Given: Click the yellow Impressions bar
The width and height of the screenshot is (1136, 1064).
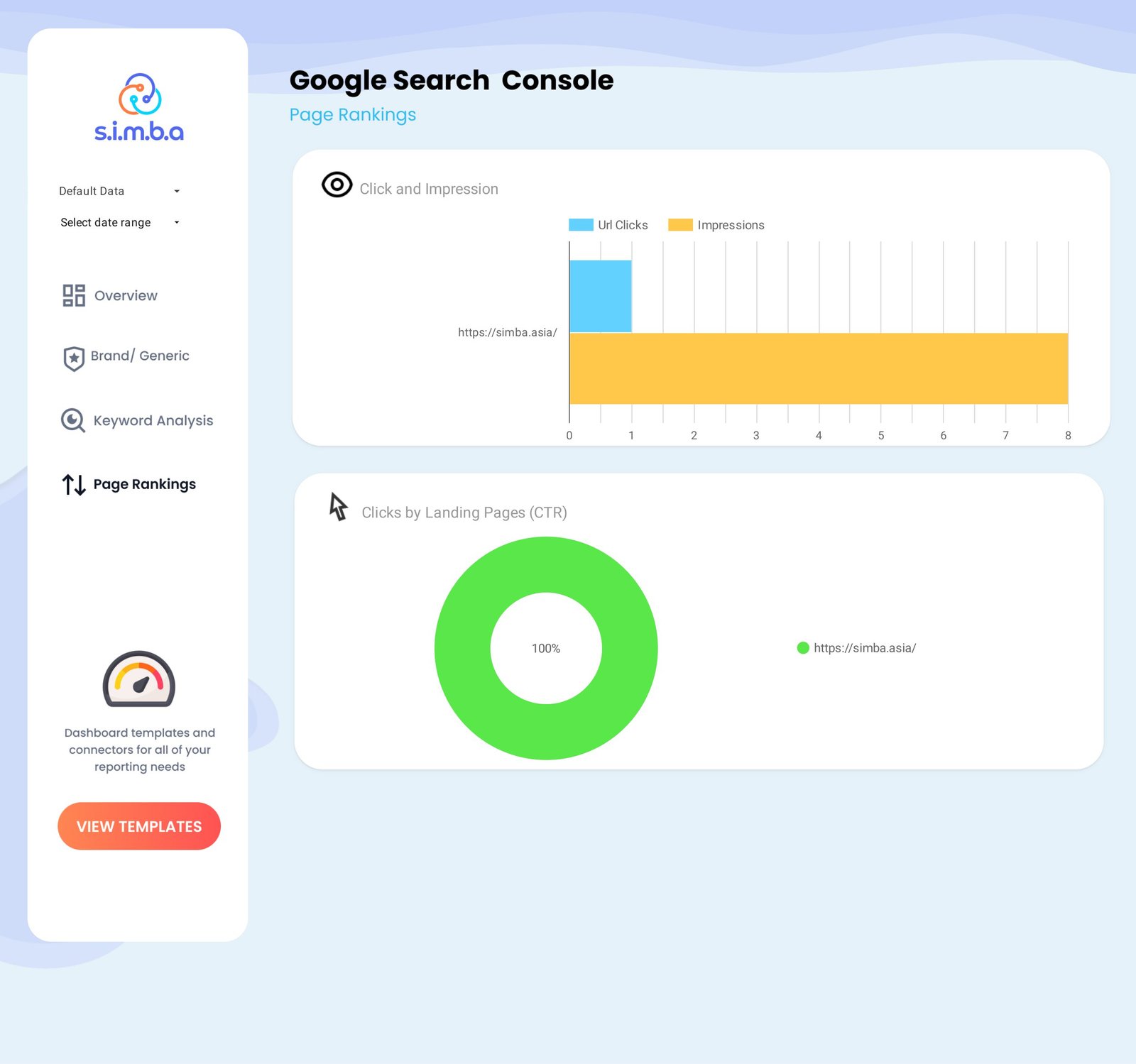Looking at the screenshot, I should [818, 368].
